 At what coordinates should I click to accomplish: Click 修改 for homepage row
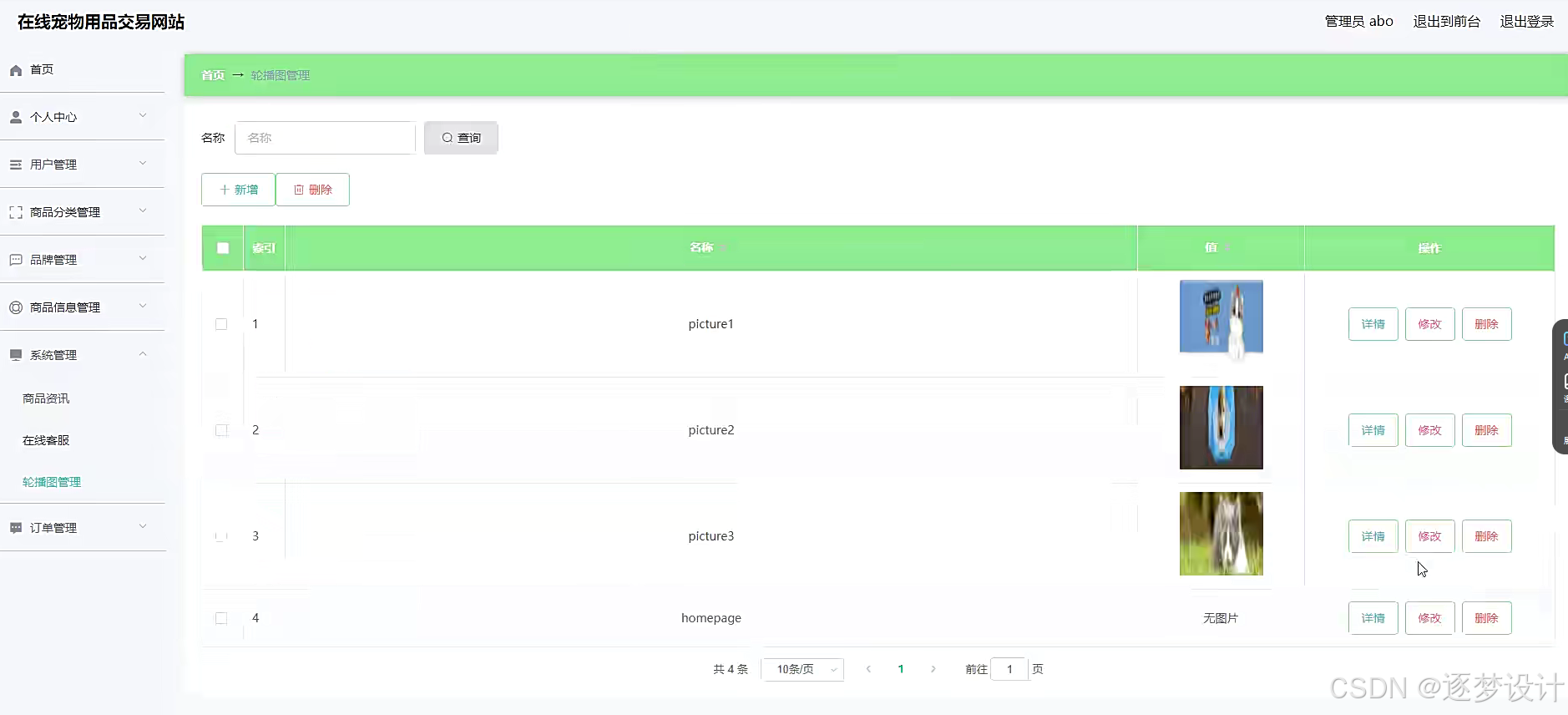point(1430,618)
